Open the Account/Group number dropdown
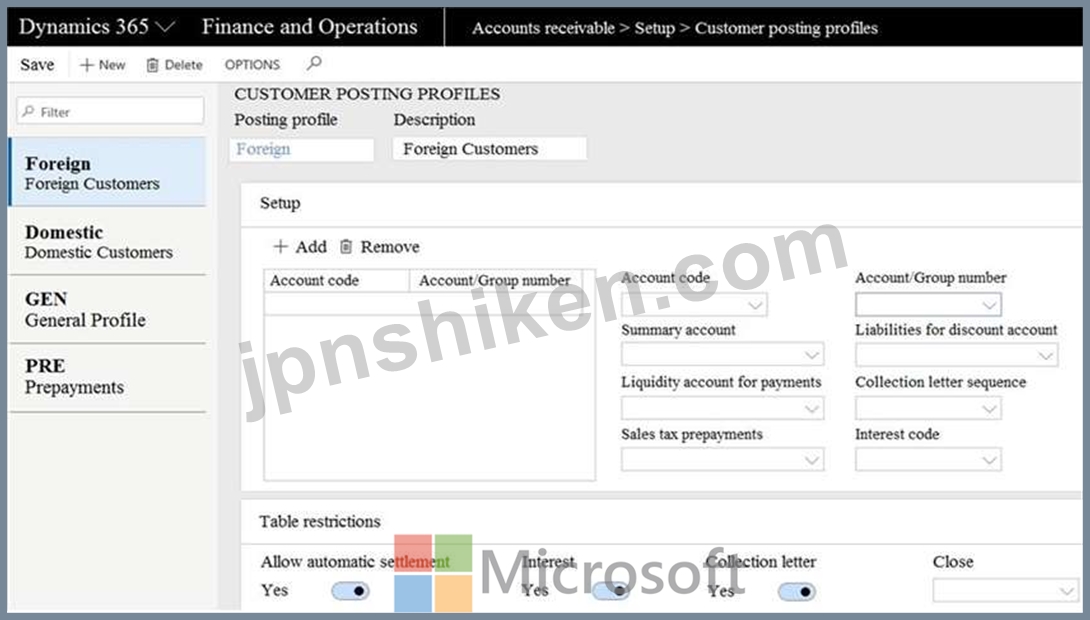Image resolution: width=1090 pixels, height=620 pixels. tap(928, 304)
